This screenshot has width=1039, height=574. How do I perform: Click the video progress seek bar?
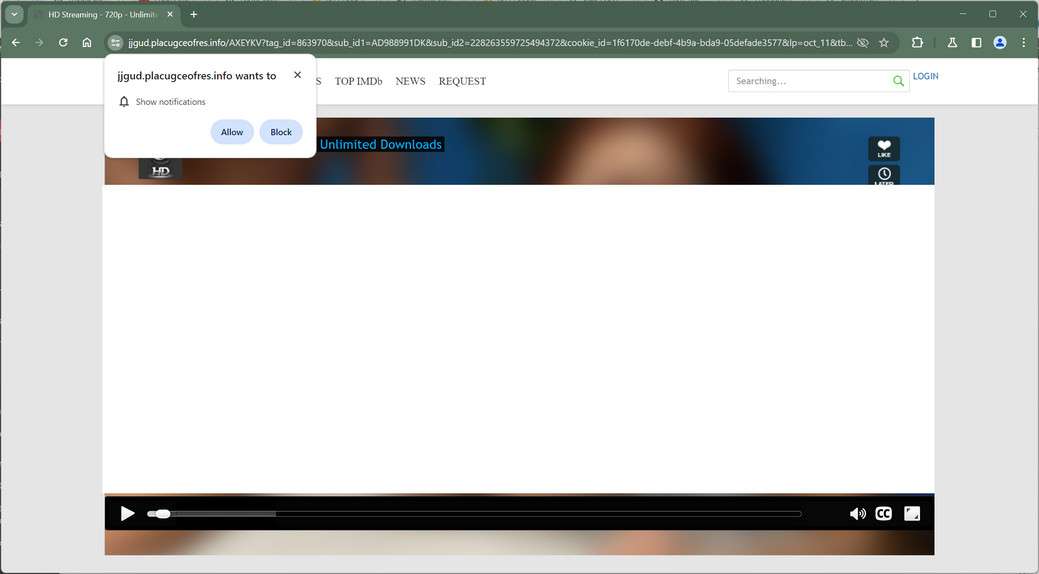[x=474, y=514]
